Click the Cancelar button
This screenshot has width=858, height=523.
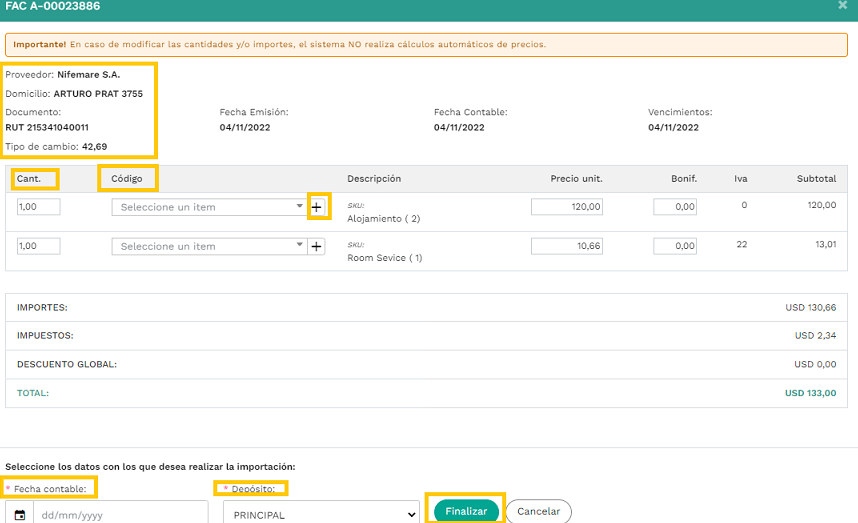tap(538, 511)
